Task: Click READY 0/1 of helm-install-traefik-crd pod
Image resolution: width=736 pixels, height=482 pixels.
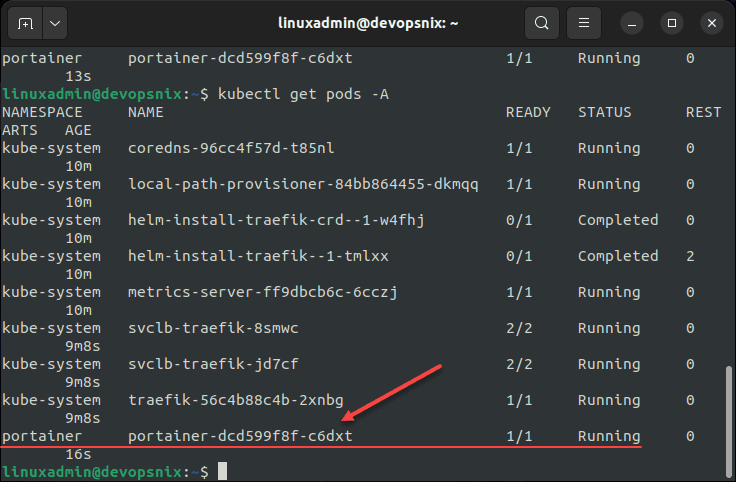Action: 519,220
